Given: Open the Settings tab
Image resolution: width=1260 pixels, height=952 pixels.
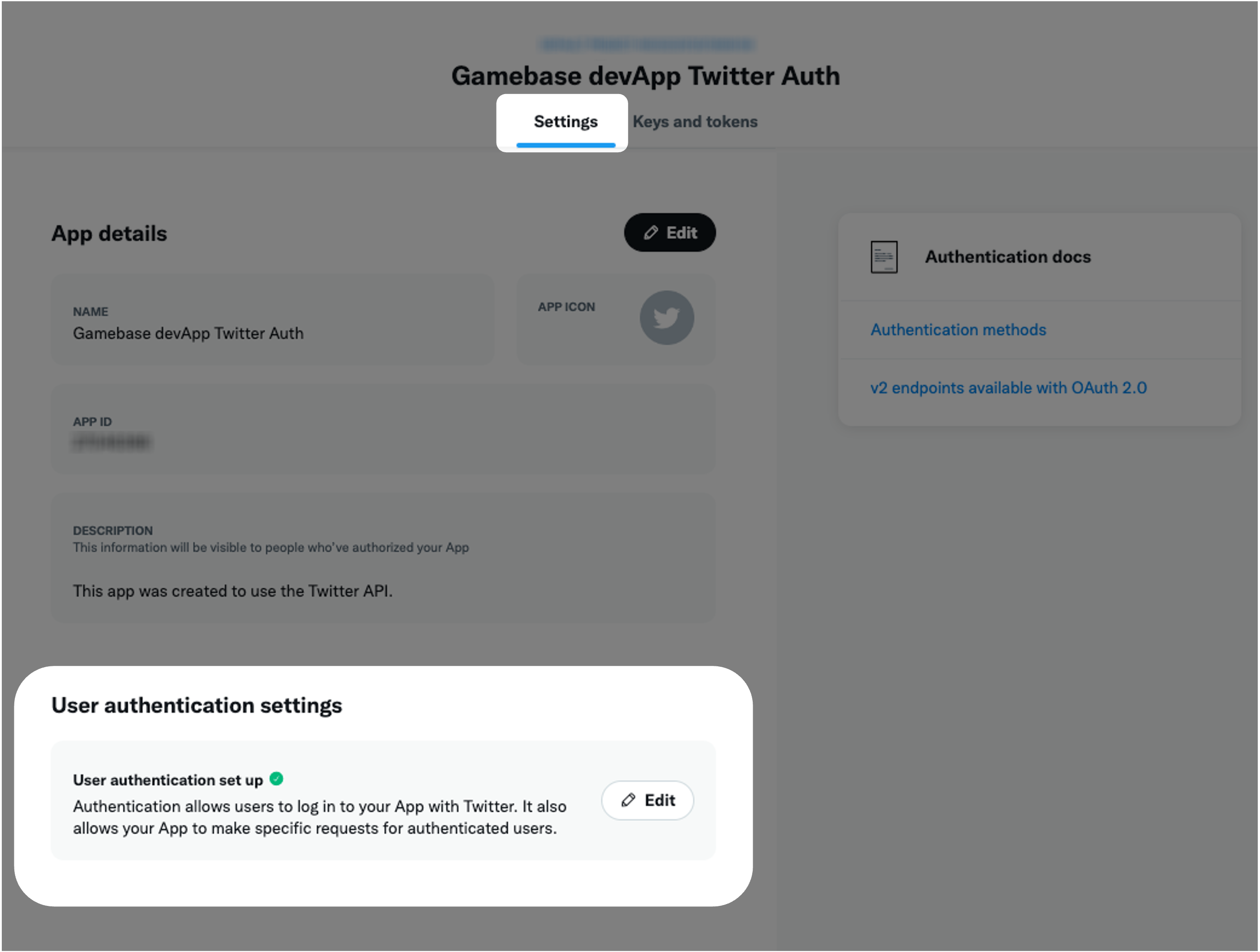Looking at the screenshot, I should tap(565, 121).
